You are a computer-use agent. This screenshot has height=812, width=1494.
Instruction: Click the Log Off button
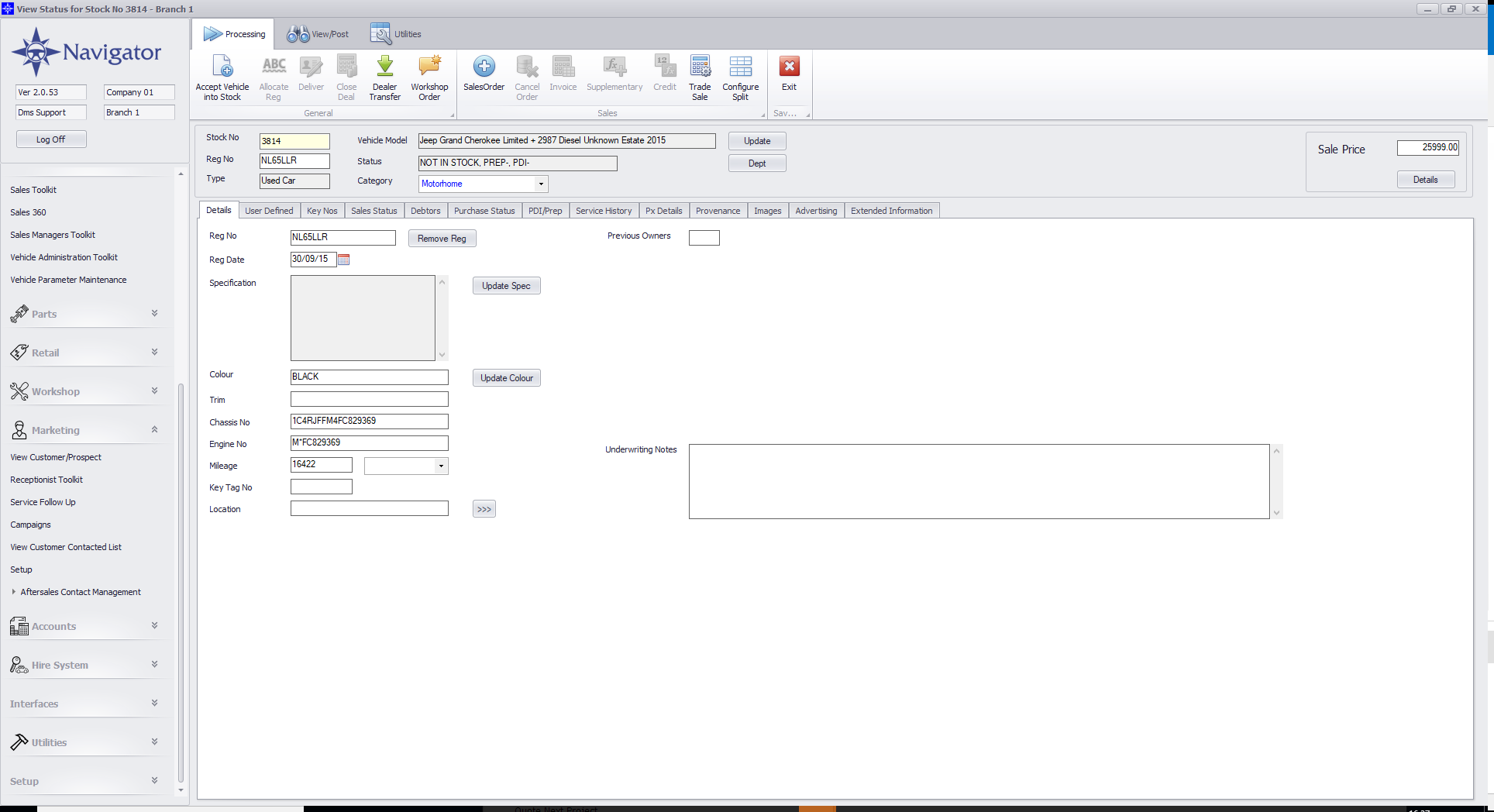pyautogui.click(x=51, y=139)
